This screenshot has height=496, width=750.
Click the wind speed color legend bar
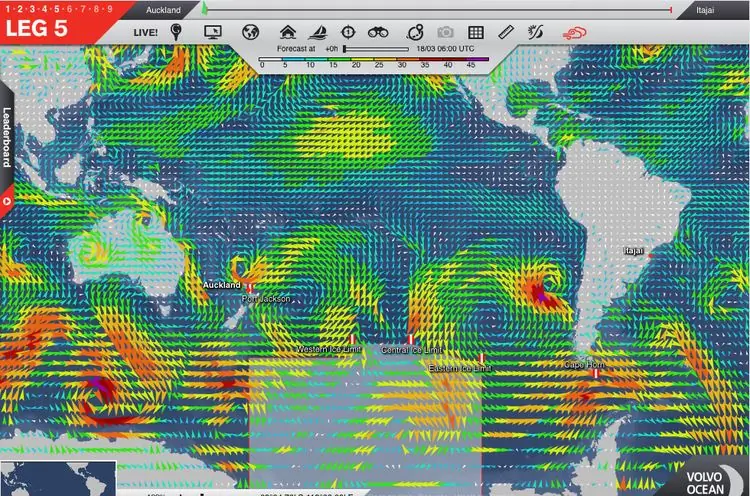(x=374, y=59)
